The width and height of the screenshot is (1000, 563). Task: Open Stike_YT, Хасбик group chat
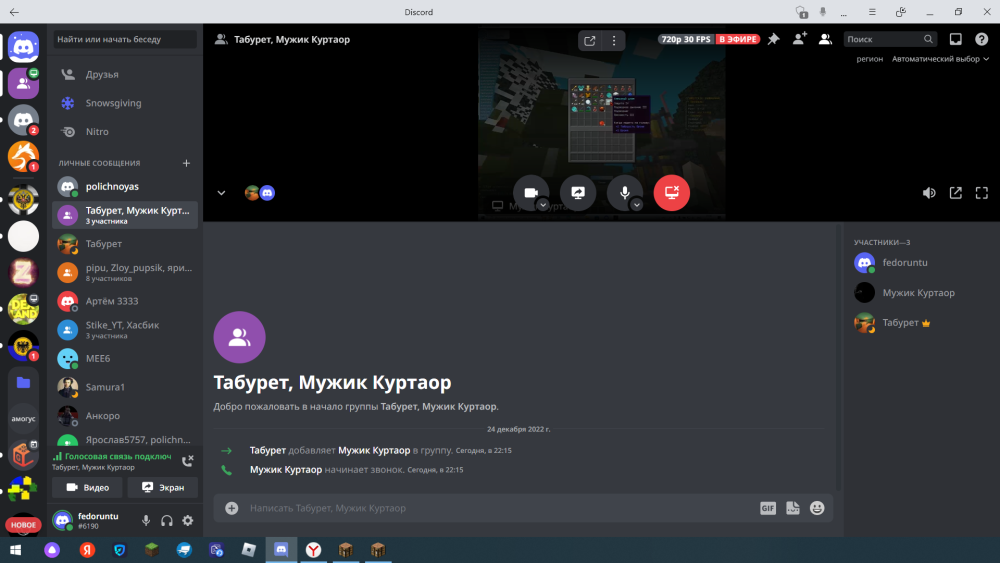[x=125, y=330]
